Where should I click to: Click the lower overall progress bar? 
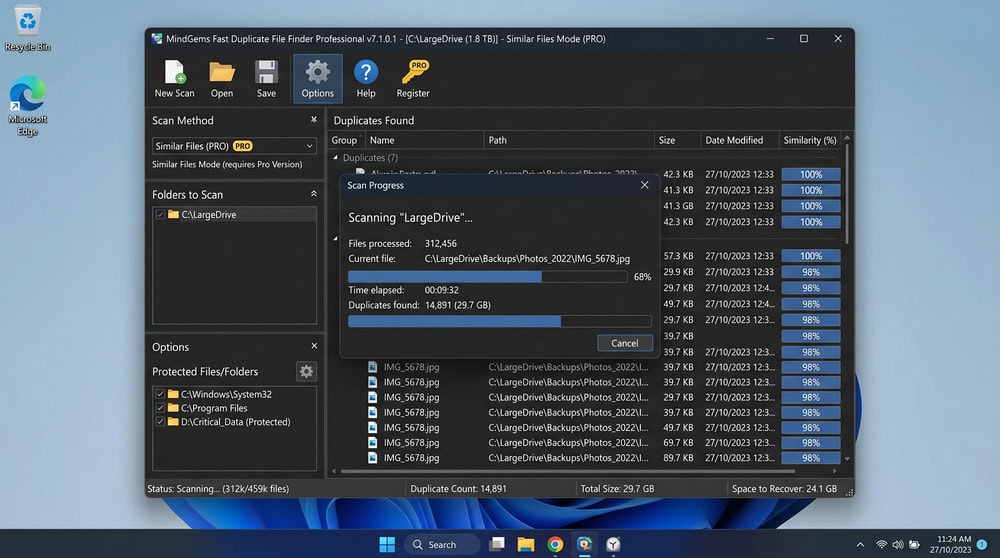tap(499, 321)
